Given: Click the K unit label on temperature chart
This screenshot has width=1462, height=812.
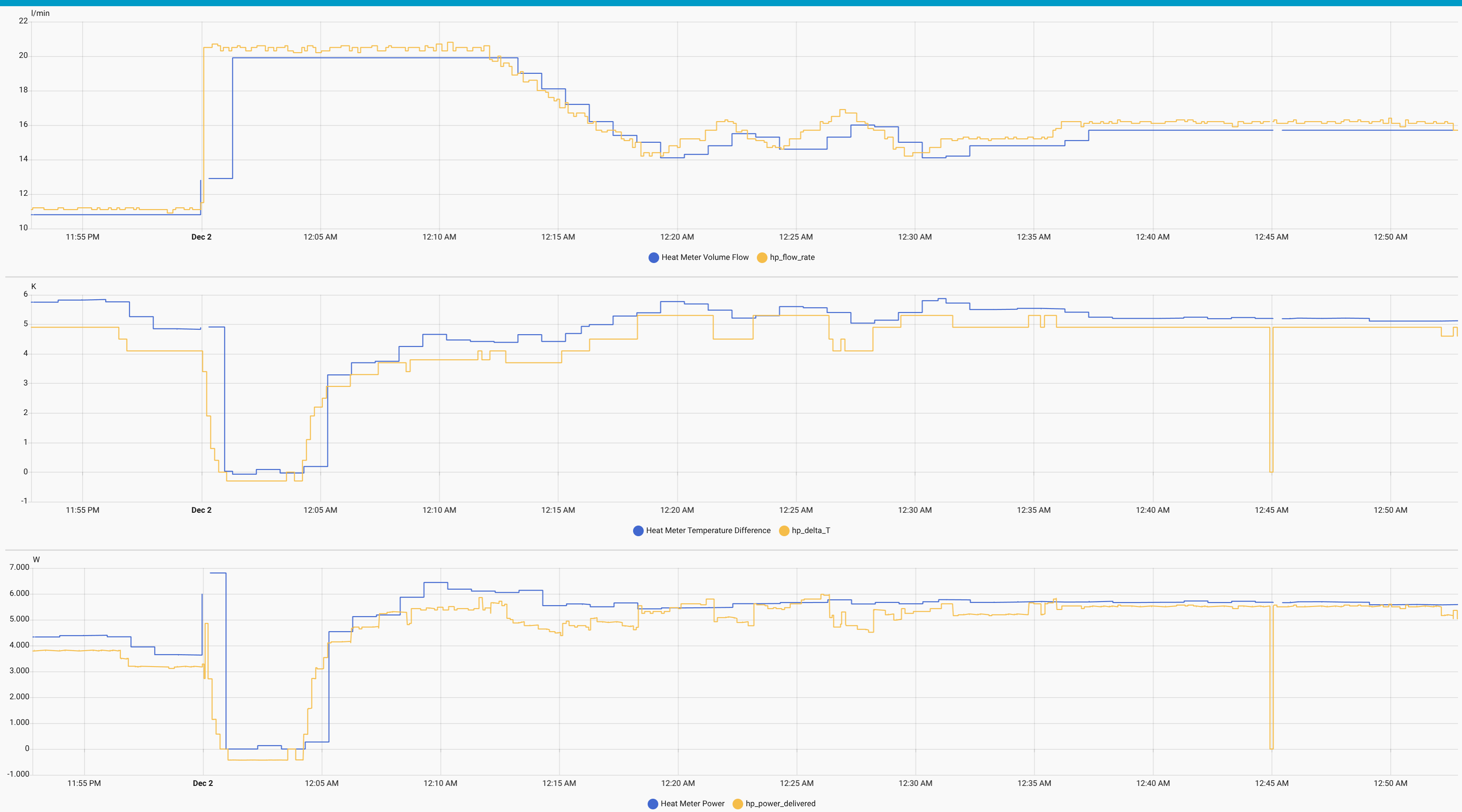Looking at the screenshot, I should [34, 286].
